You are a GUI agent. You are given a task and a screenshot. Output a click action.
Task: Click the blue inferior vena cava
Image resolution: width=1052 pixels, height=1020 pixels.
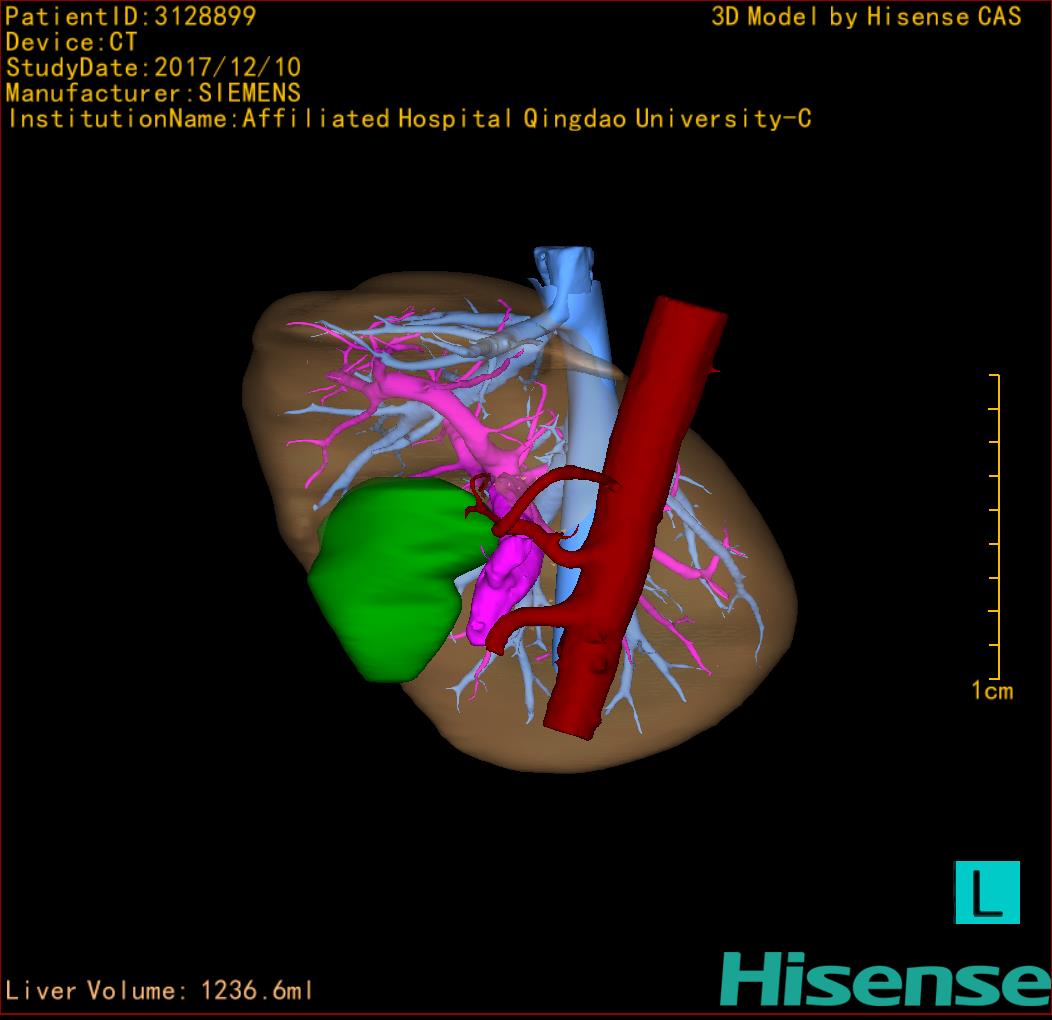[584, 416]
